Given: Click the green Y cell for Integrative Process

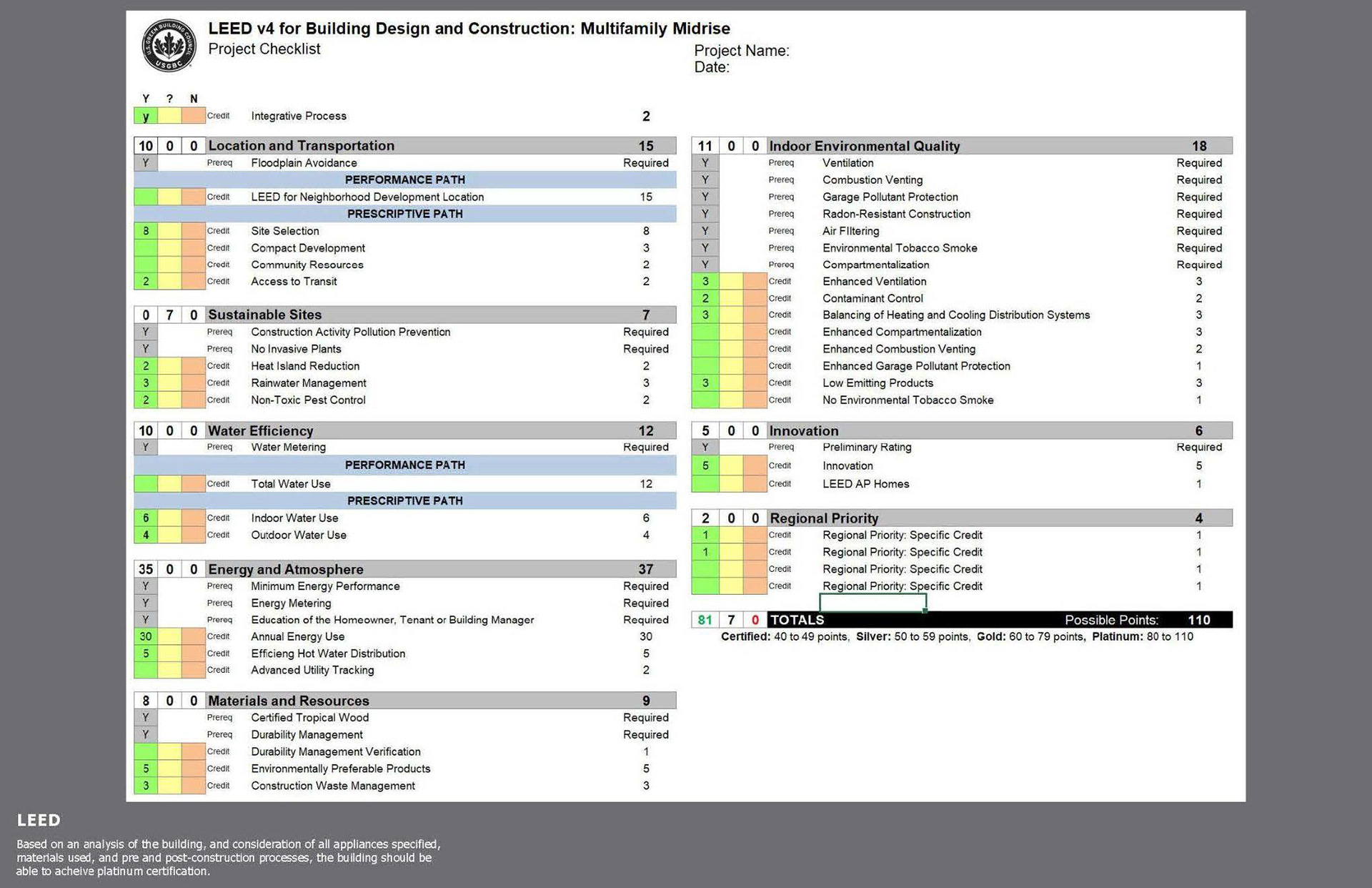Looking at the screenshot, I should click(146, 116).
